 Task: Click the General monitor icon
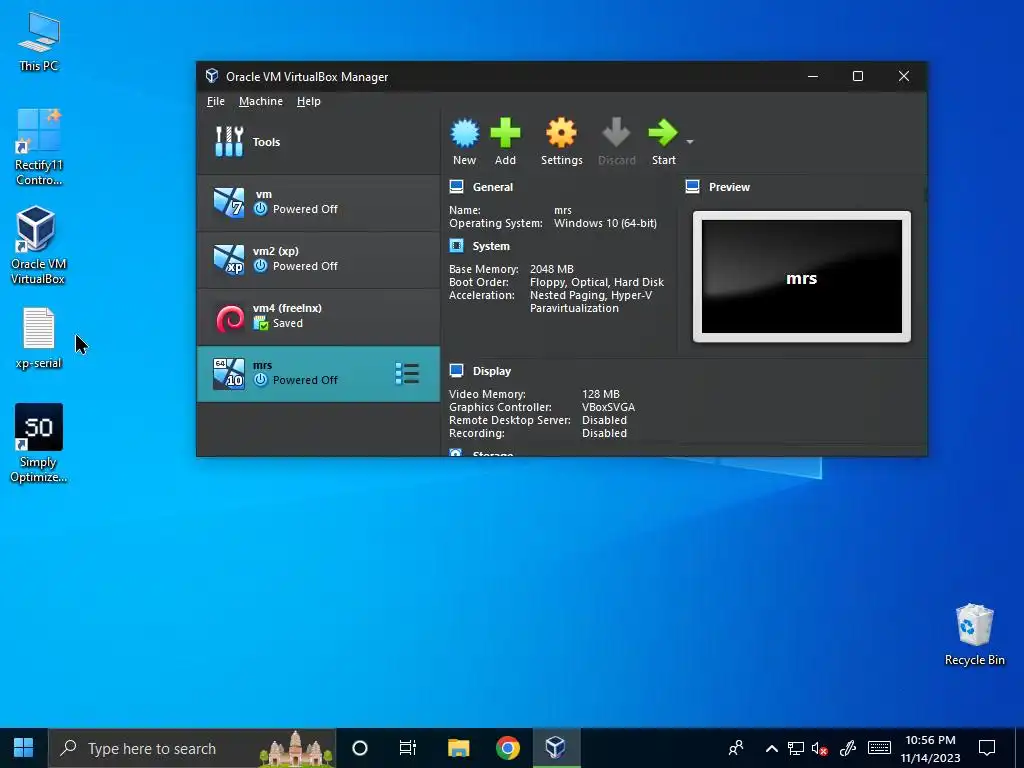[x=456, y=187]
